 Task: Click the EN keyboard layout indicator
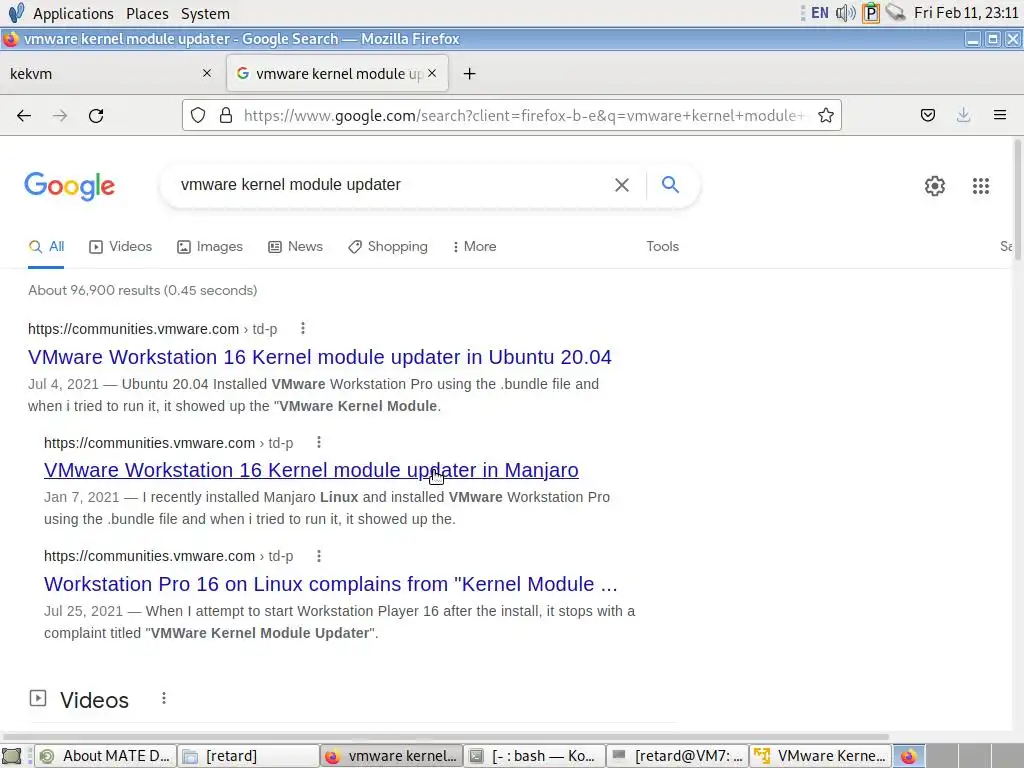[820, 13]
